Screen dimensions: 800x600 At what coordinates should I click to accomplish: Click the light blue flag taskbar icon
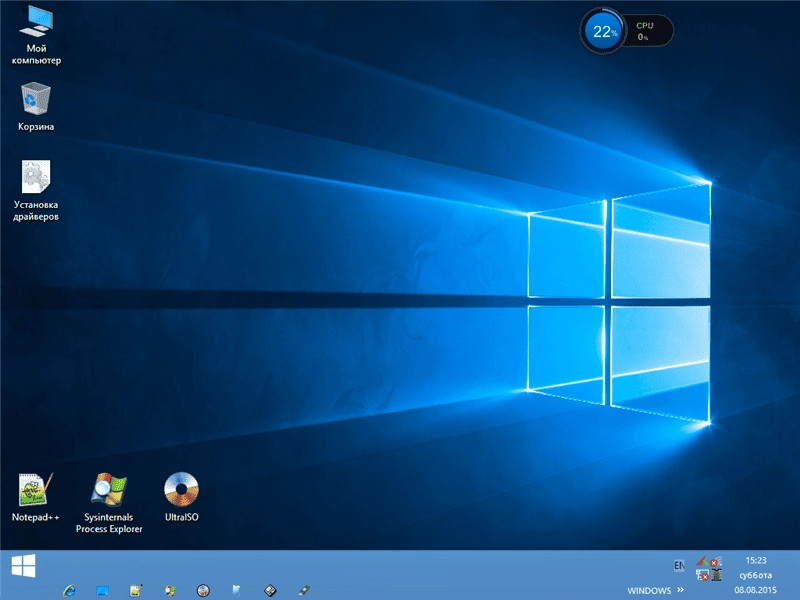(236, 590)
